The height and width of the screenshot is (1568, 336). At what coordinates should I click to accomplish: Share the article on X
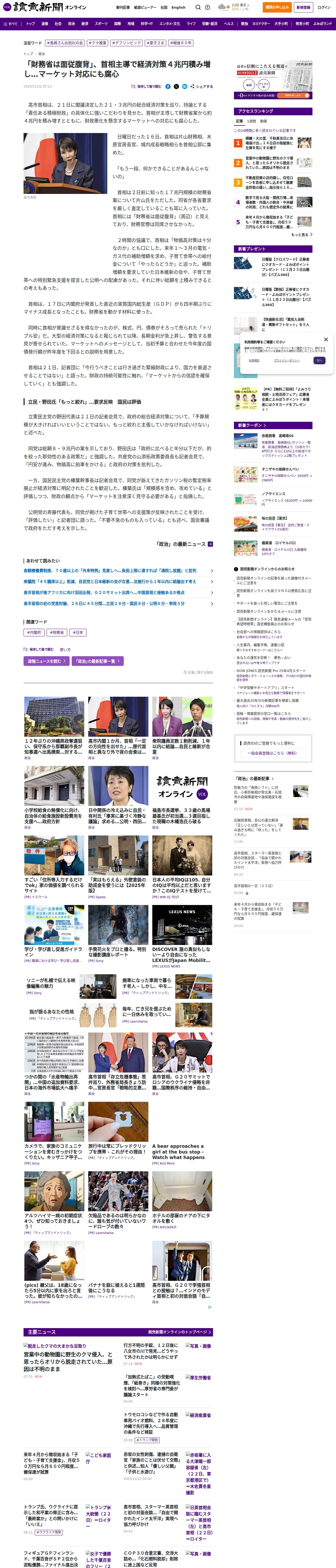[x=176, y=87]
